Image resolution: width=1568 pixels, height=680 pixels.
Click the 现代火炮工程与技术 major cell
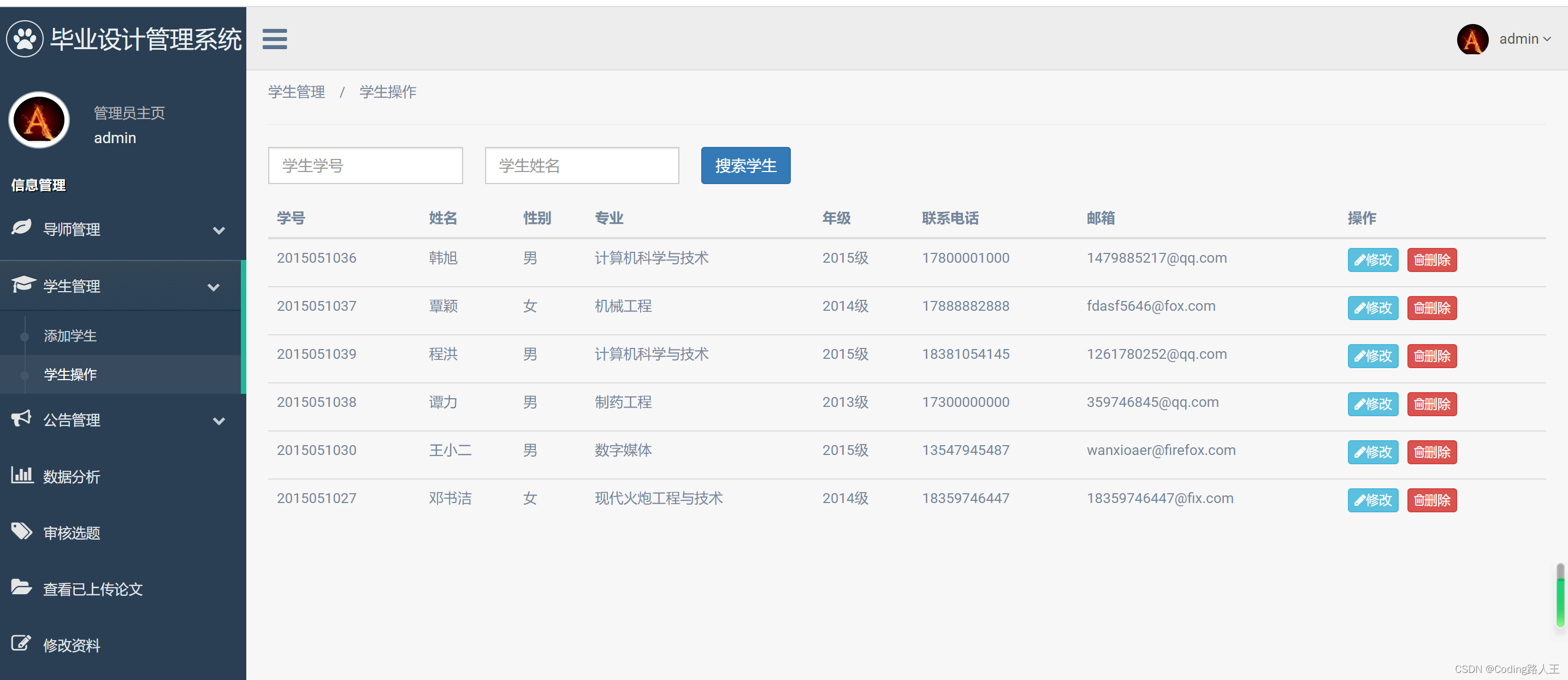659,499
